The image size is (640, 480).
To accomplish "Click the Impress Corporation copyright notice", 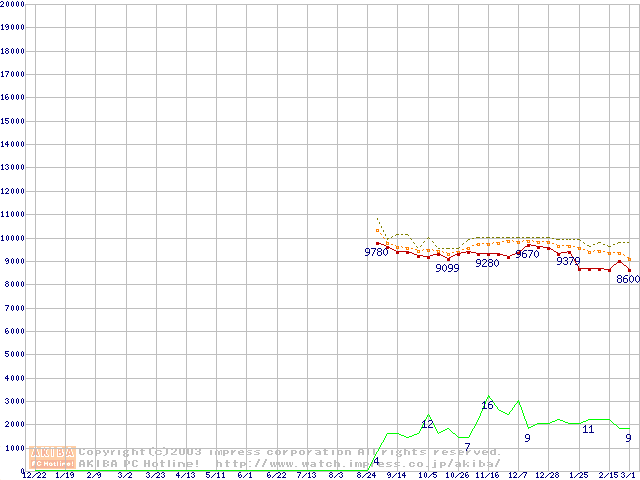I will click(278, 452).
